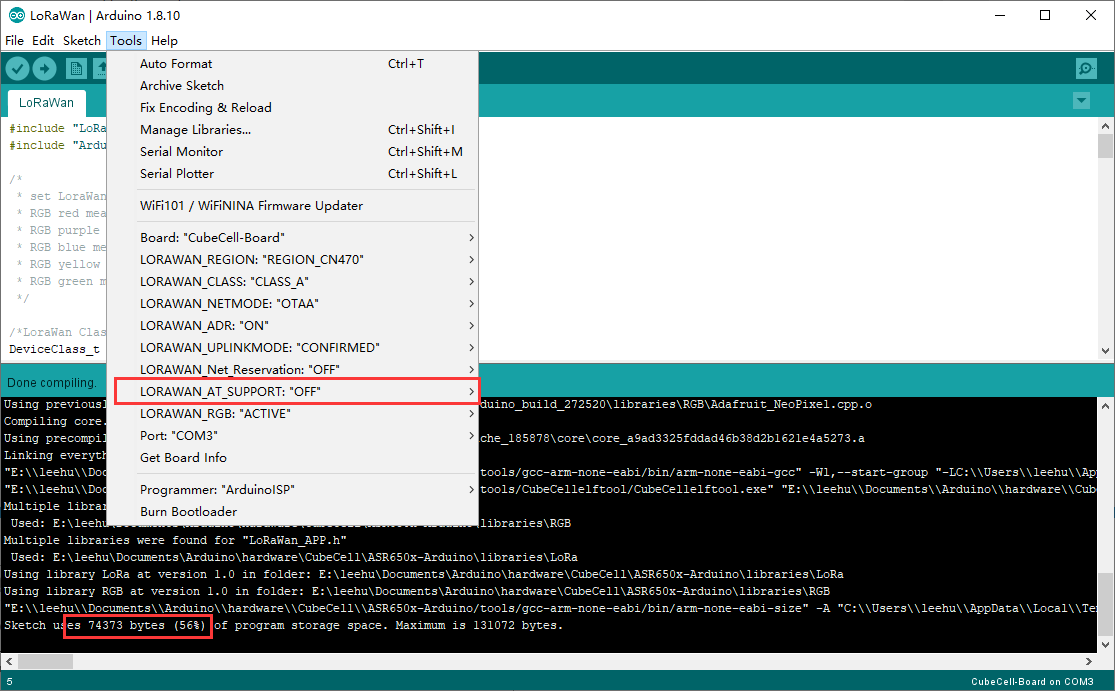Choose Auto Format from the Tools menu
Screen dimensions: 1115x691
[x=293, y=64]
